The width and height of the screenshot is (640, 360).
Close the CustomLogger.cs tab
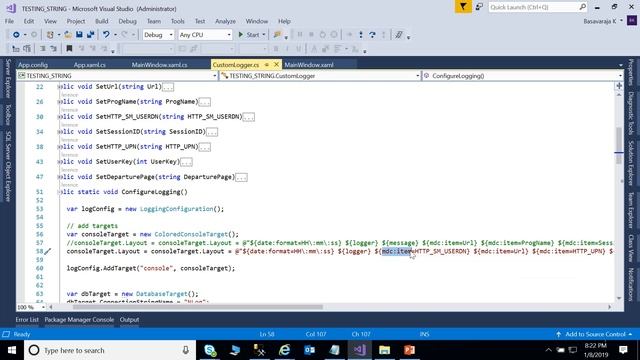pyautogui.click(x=276, y=64)
